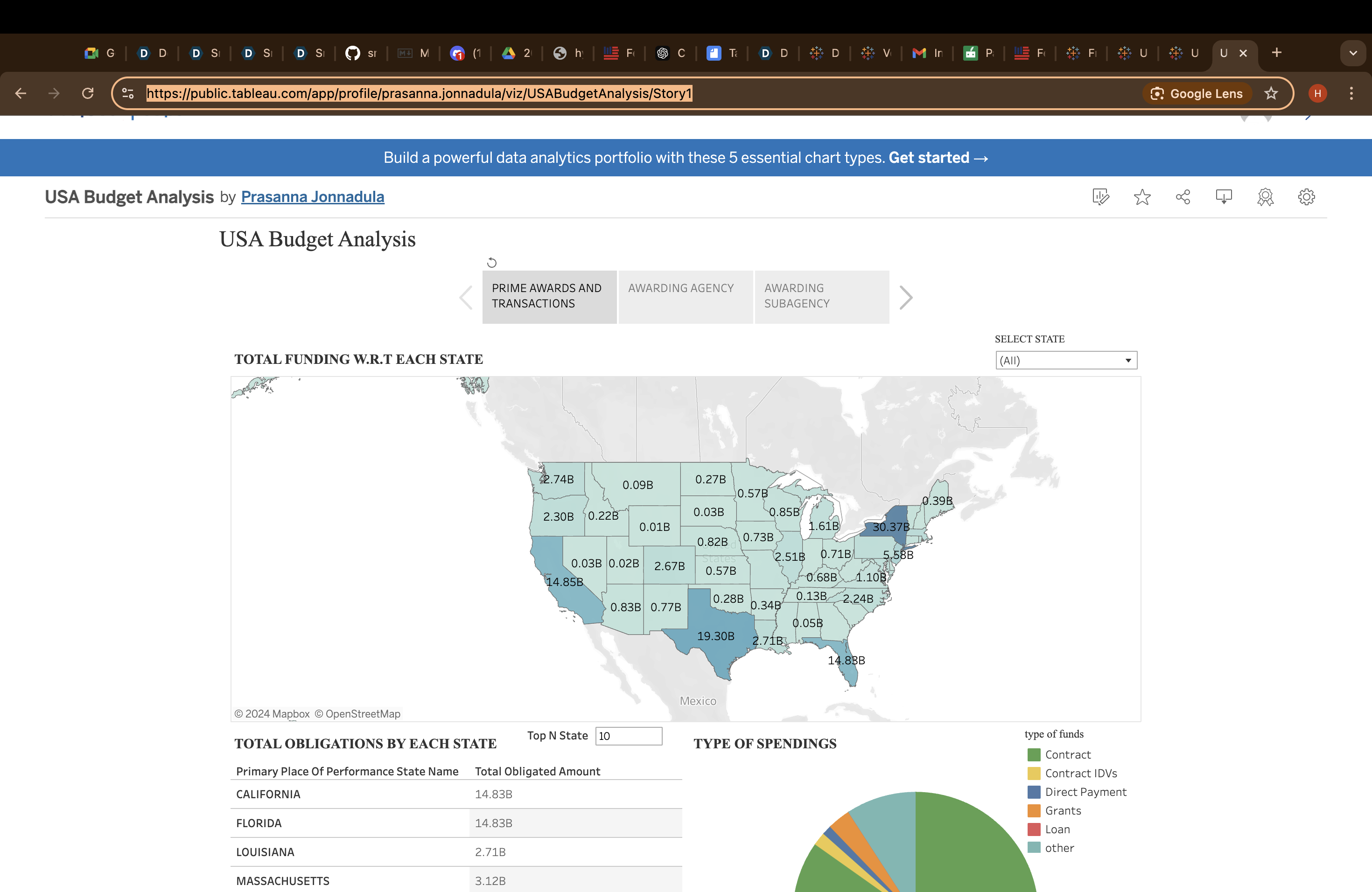Screen dimensions: 1372x892
Task: Click the data chart edit icon
Action: [1100, 197]
